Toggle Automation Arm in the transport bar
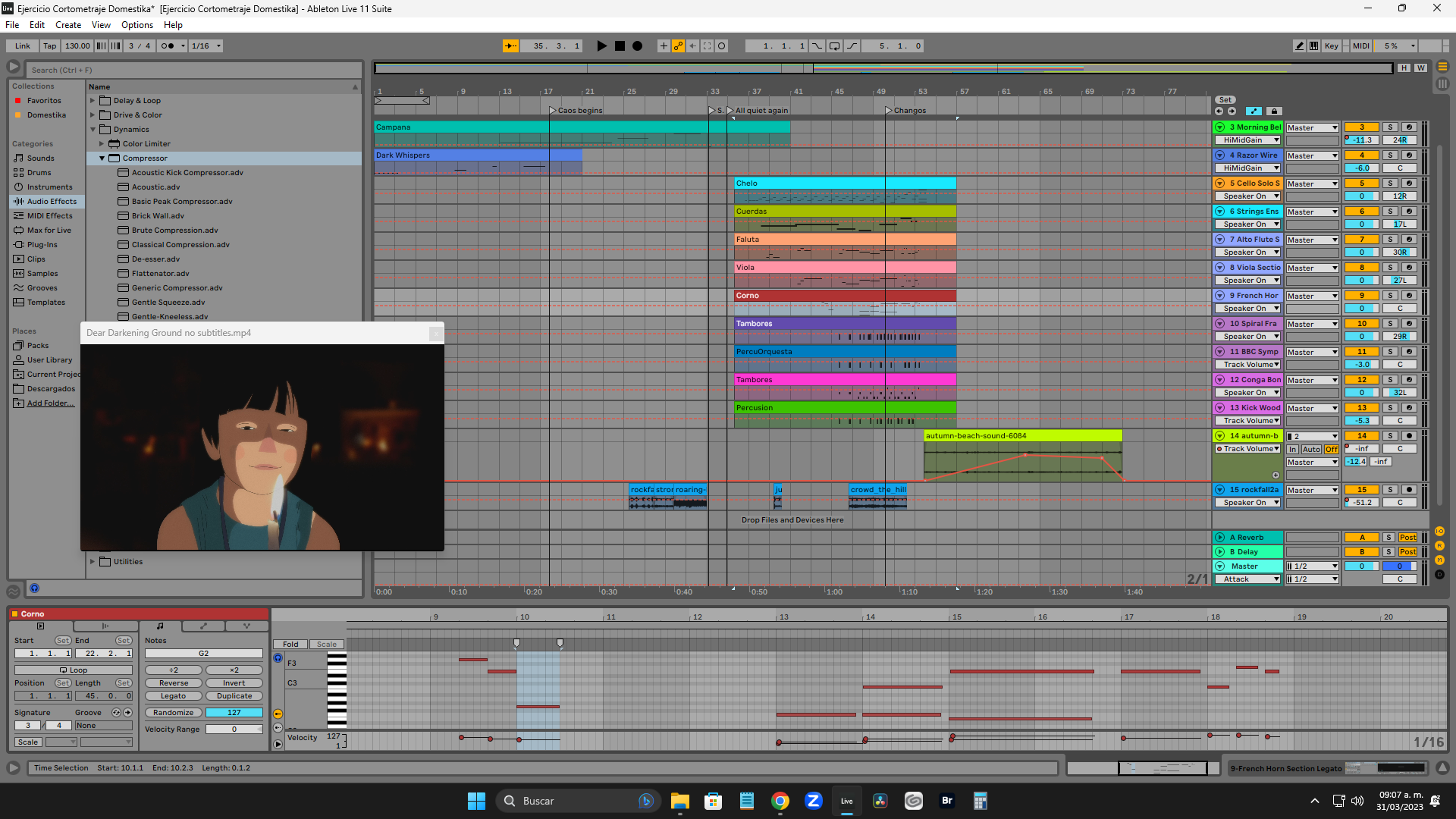Viewport: 1456px width, 819px height. (678, 46)
